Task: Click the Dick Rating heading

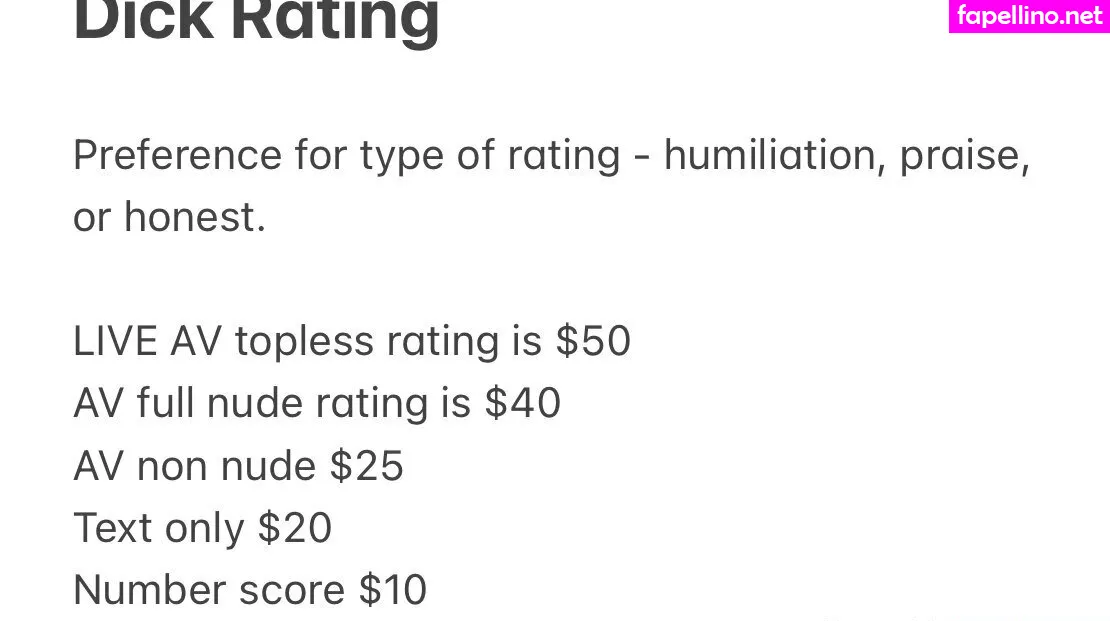Action: pyautogui.click(x=256, y=20)
